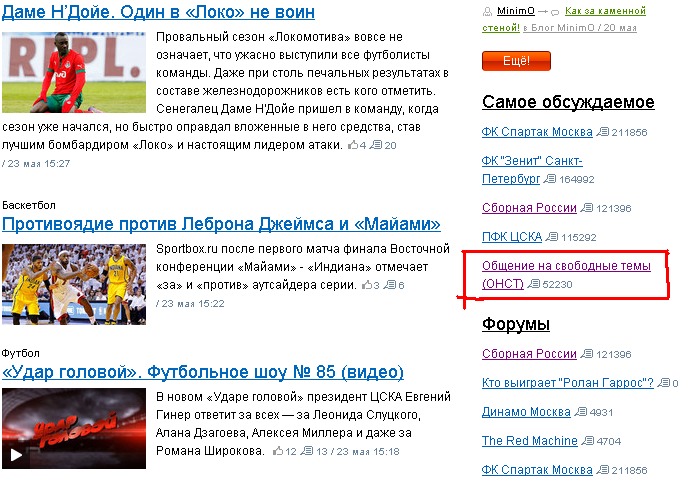Open 'ФК "Зенит" Санкт-Петербург' discussion link
The width and height of the screenshot is (695, 482).
(x=532, y=170)
